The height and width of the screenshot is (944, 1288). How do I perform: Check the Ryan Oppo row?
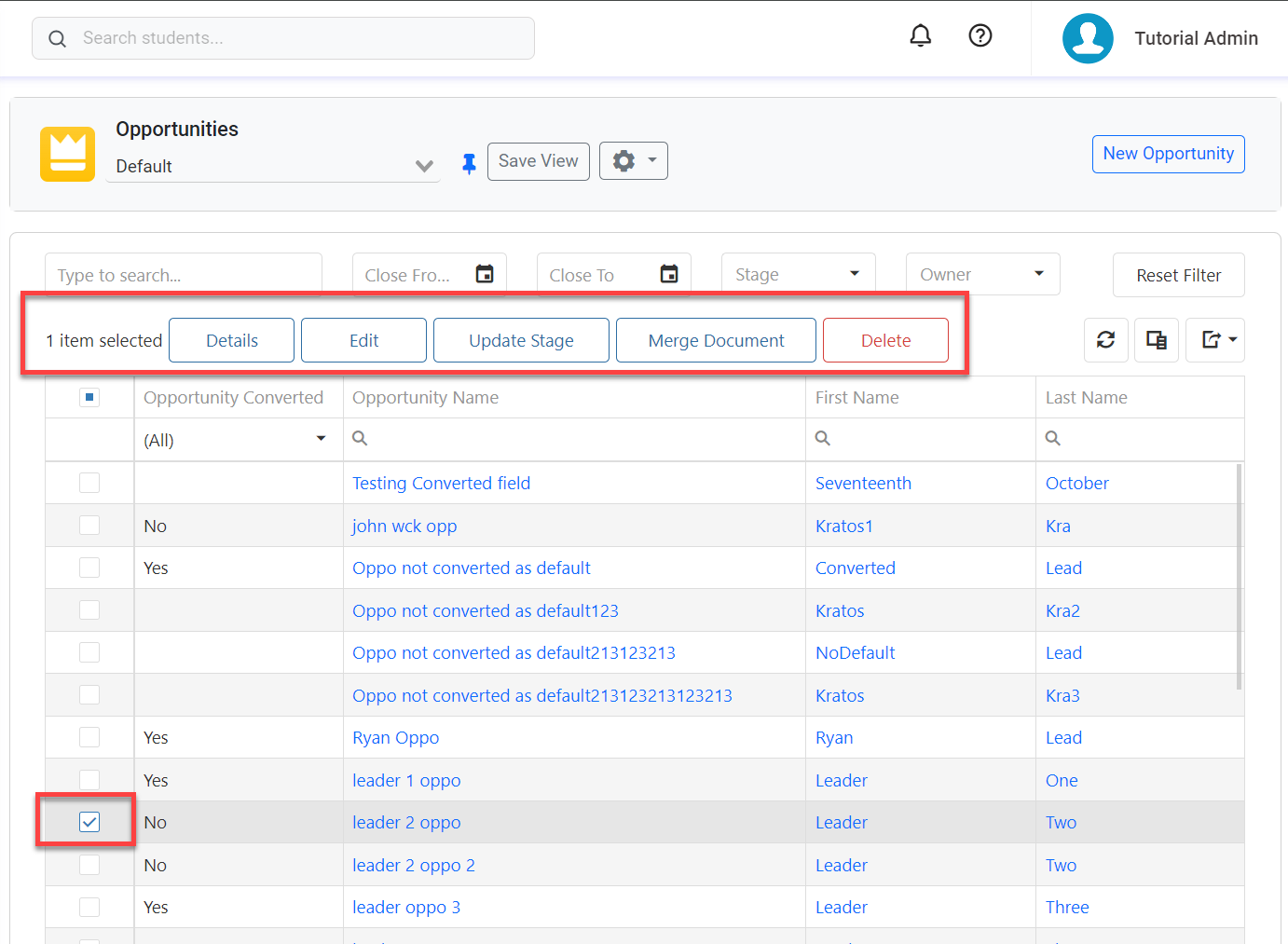pos(89,737)
